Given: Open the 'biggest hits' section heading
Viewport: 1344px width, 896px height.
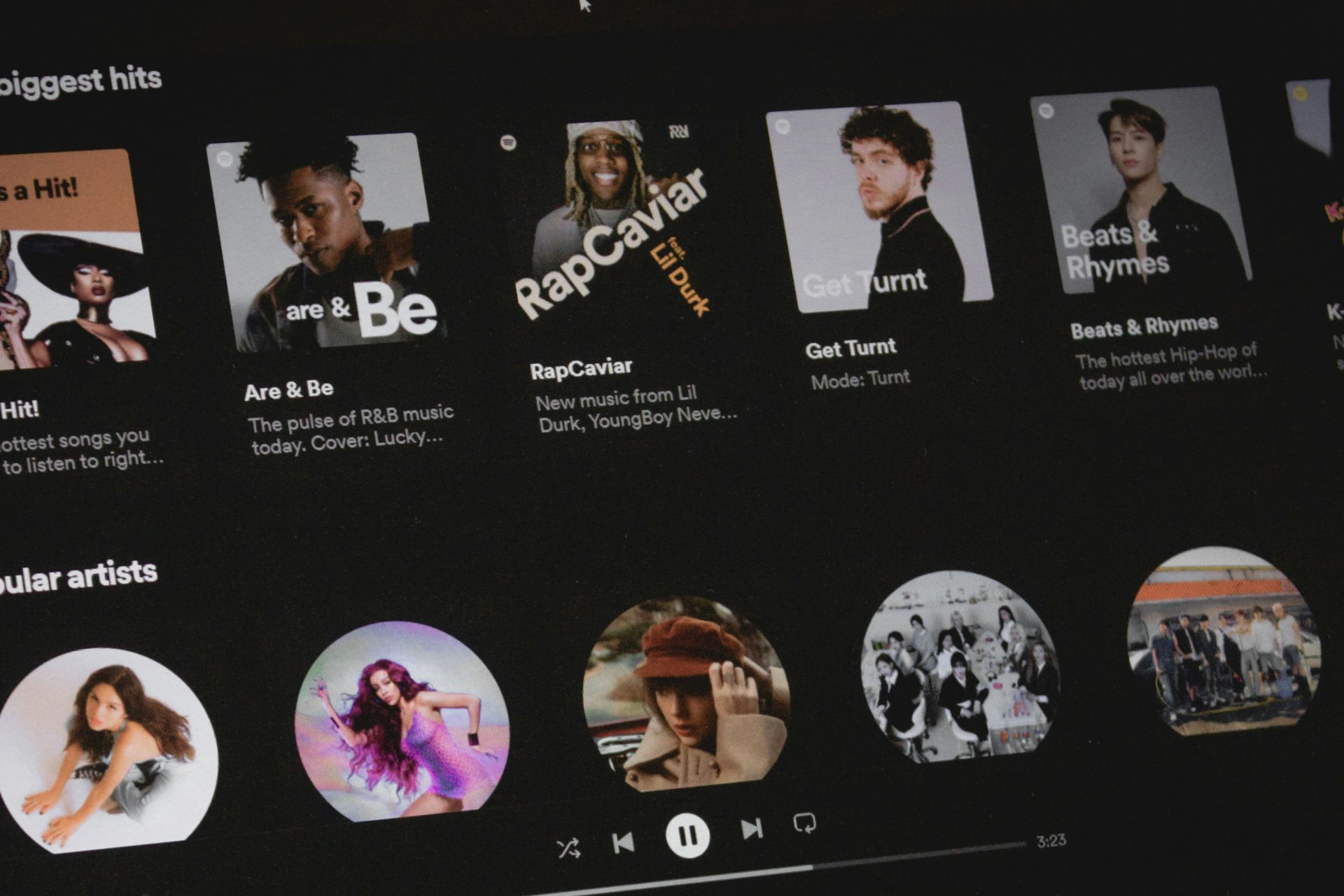Looking at the screenshot, I should [79, 82].
